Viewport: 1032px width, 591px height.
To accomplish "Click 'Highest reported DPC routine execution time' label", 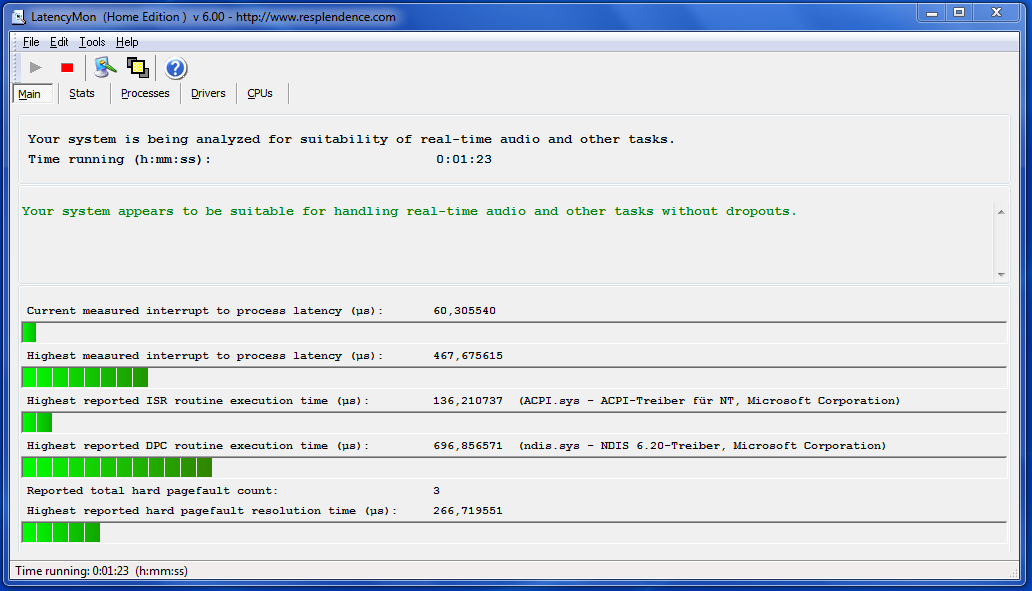I will click(x=198, y=446).
